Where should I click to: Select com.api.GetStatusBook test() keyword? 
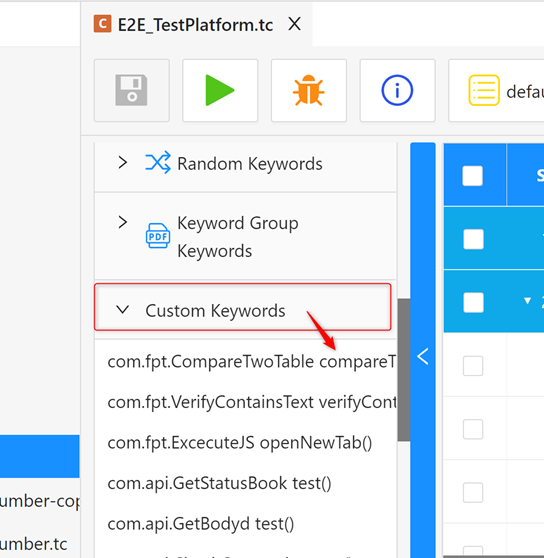pyautogui.click(x=219, y=483)
